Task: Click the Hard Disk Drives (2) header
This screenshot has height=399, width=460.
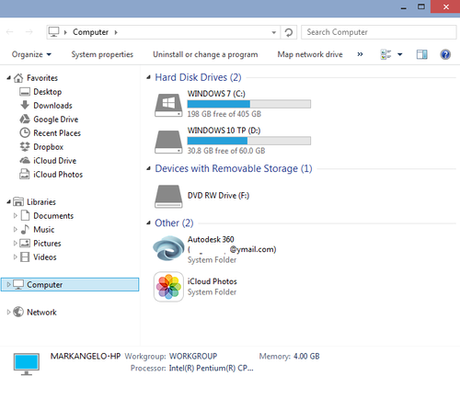Action: (198, 77)
